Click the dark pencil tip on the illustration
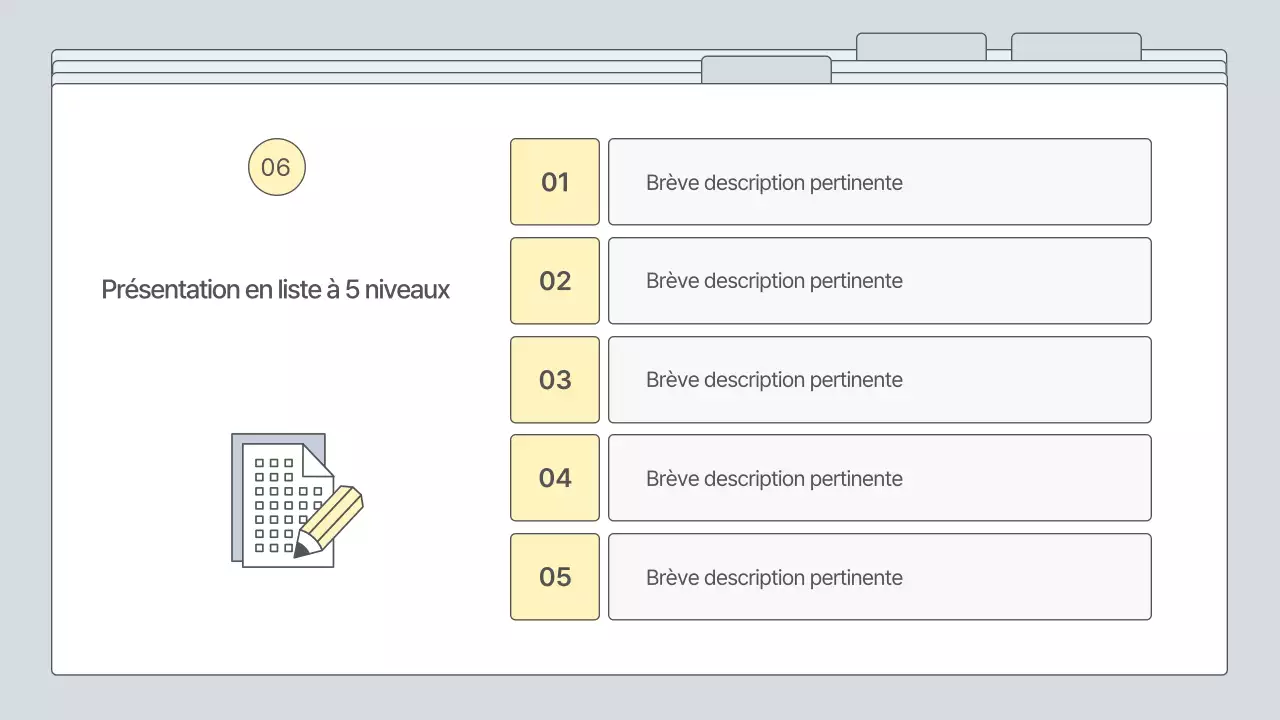 coord(299,551)
